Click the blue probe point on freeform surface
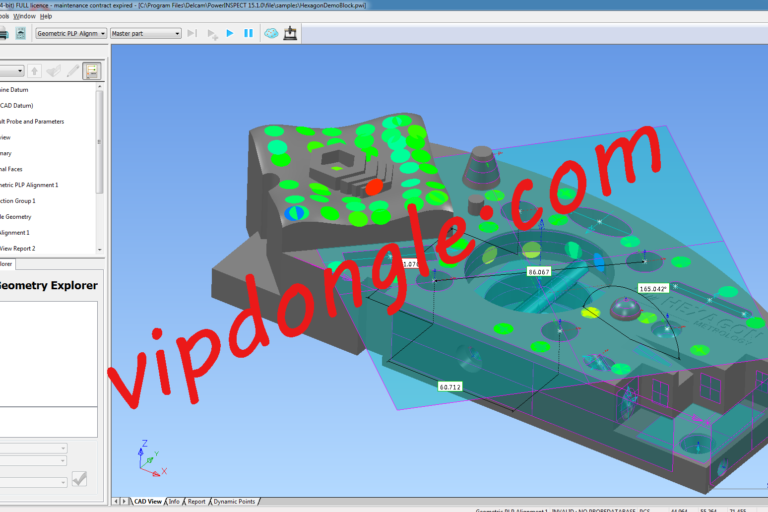 pyautogui.click(x=296, y=213)
